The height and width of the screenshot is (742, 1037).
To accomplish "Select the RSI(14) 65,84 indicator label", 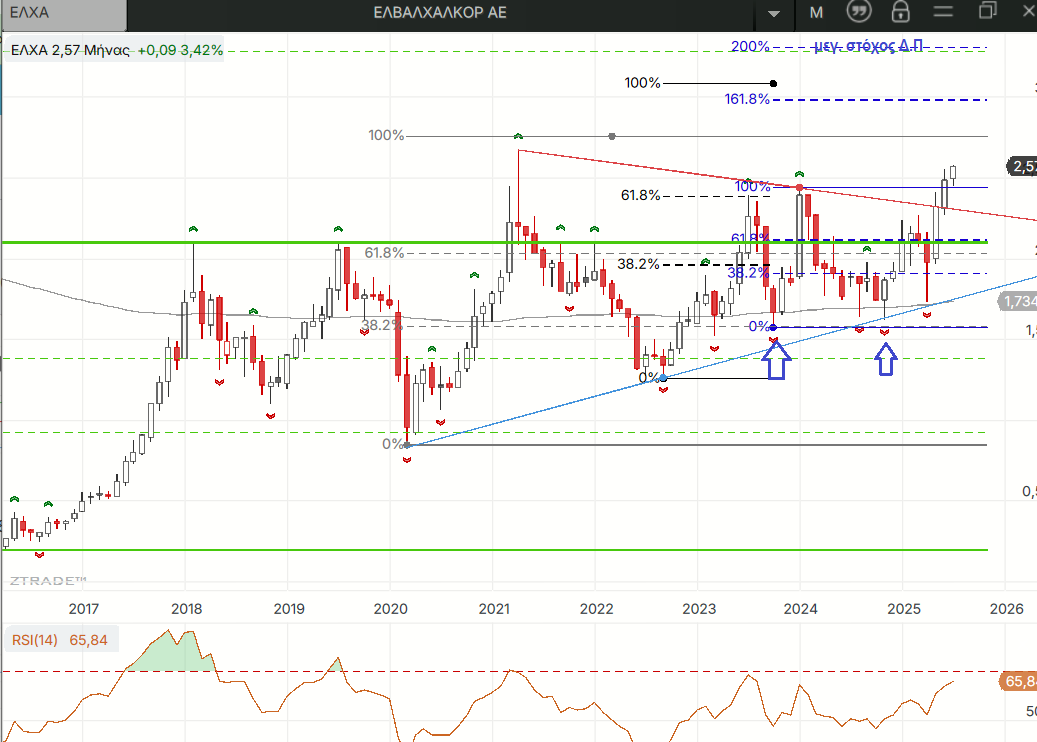I will tap(60, 640).
